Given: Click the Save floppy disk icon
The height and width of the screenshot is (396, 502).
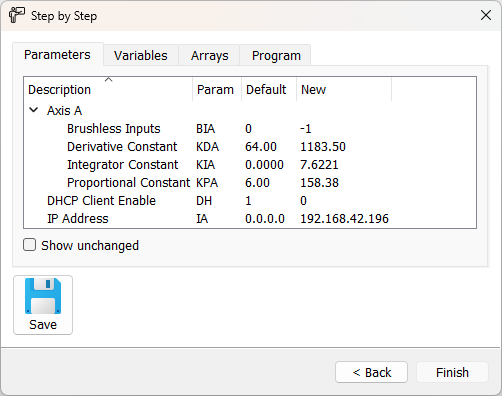Looking at the screenshot, I should click(x=43, y=296).
